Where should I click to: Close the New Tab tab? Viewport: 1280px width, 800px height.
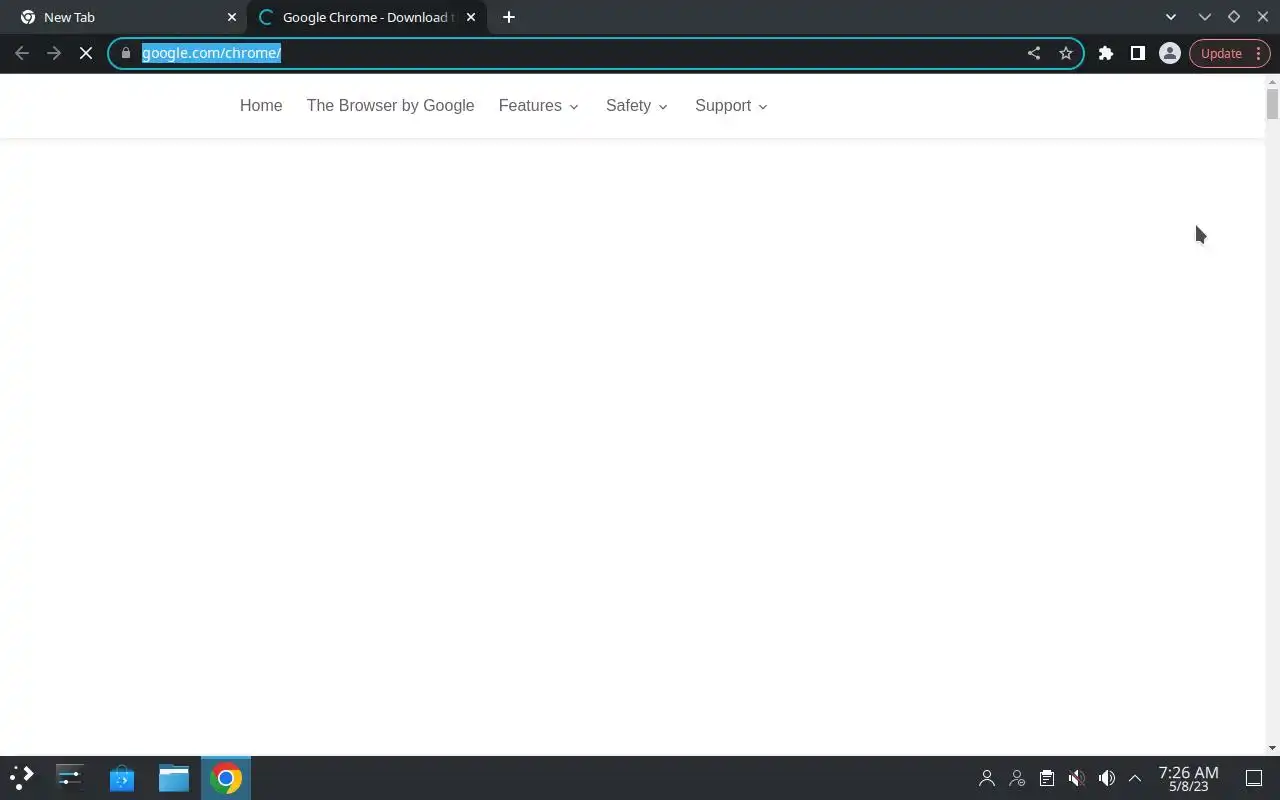[x=232, y=17]
